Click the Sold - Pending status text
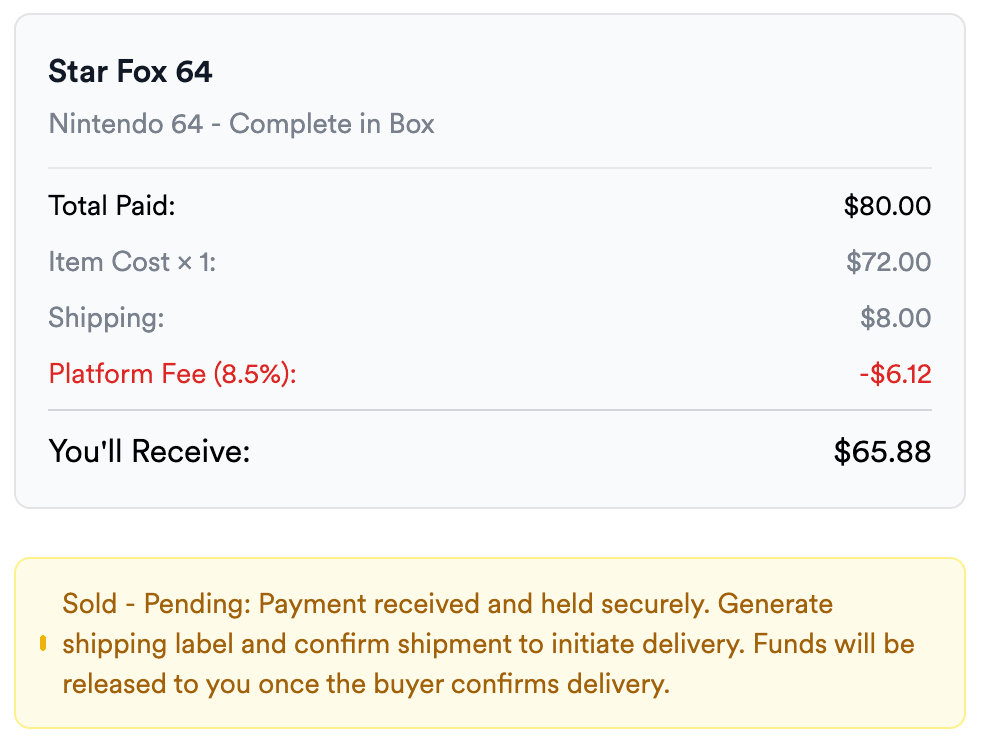The width and height of the screenshot is (984, 742). point(156,604)
